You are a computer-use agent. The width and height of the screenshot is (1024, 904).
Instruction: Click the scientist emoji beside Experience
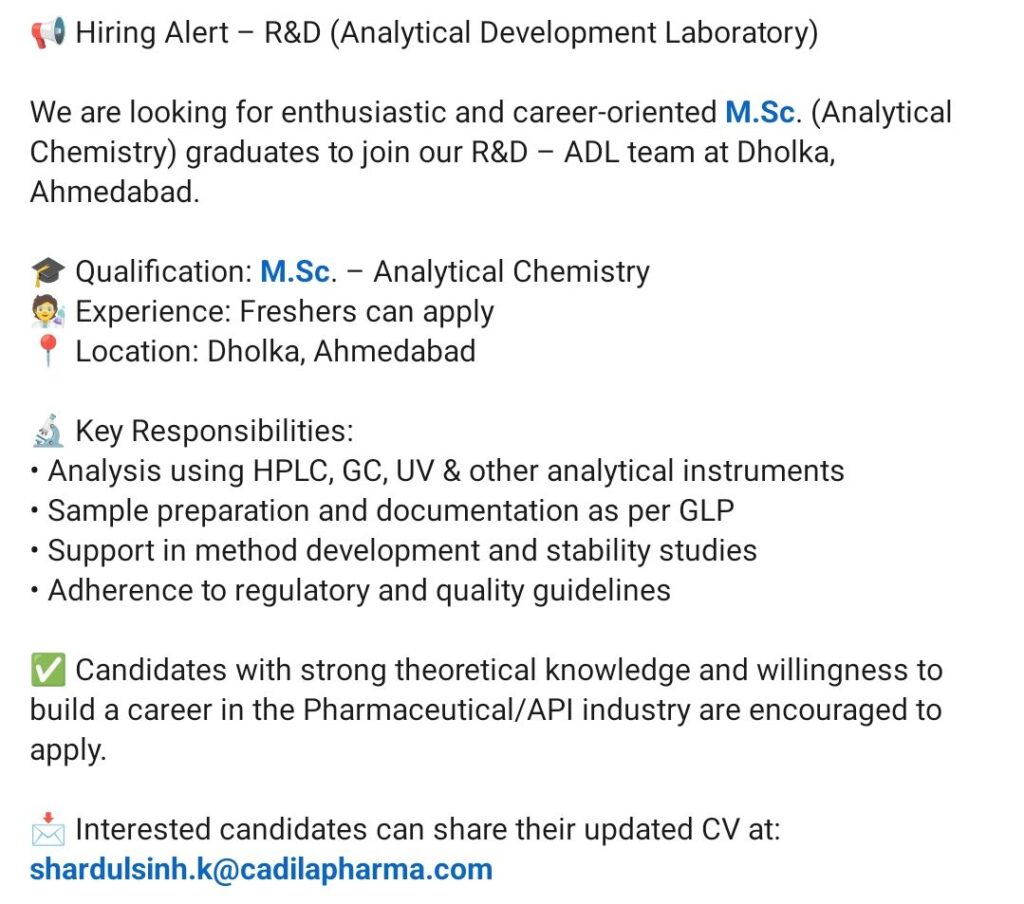click(48, 312)
